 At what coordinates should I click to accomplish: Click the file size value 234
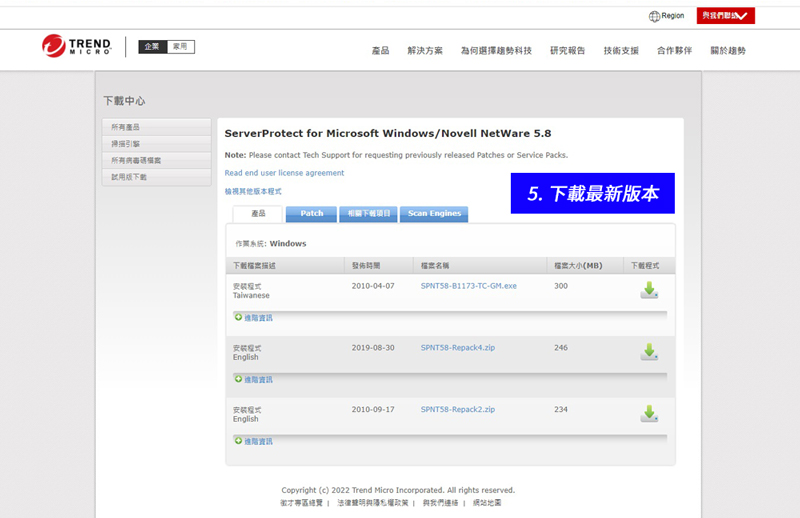(x=561, y=409)
